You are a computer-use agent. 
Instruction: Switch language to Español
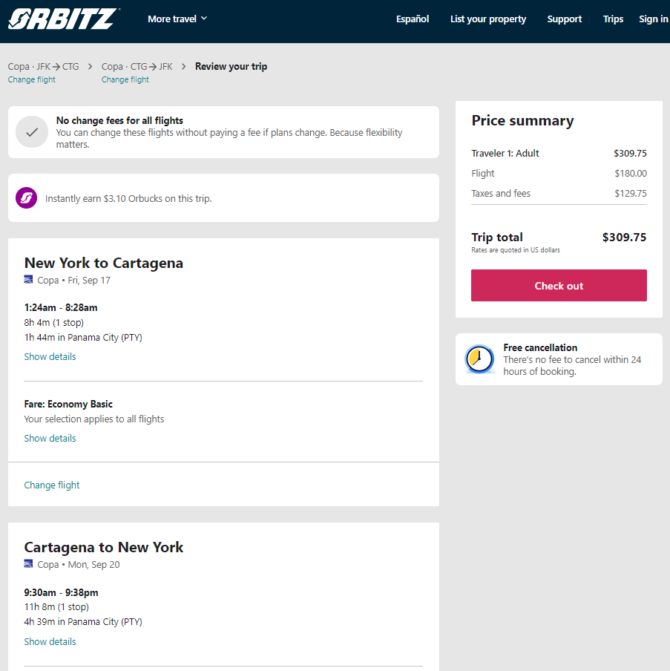click(x=412, y=19)
